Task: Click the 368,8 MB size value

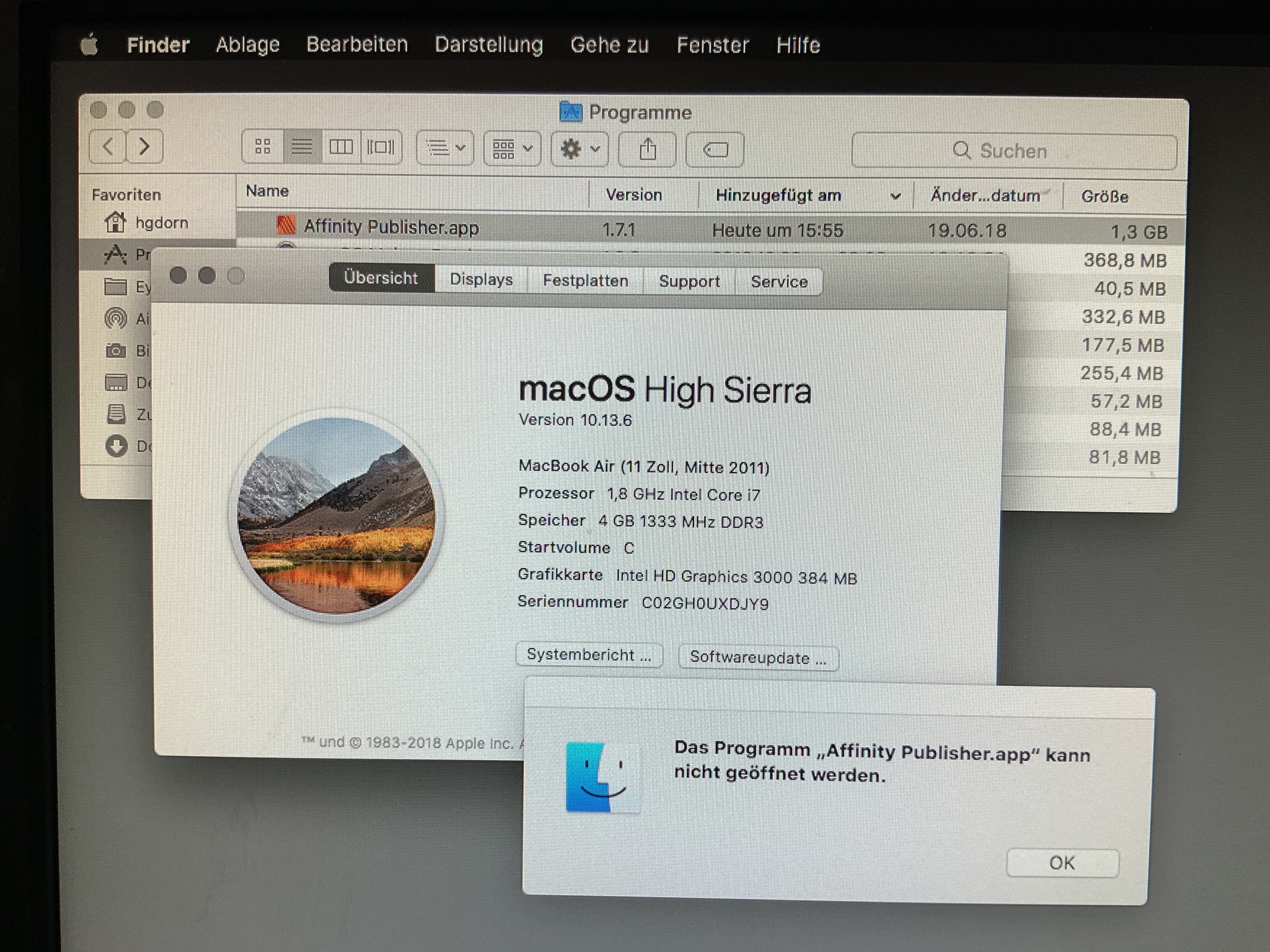Action: tap(1125, 261)
